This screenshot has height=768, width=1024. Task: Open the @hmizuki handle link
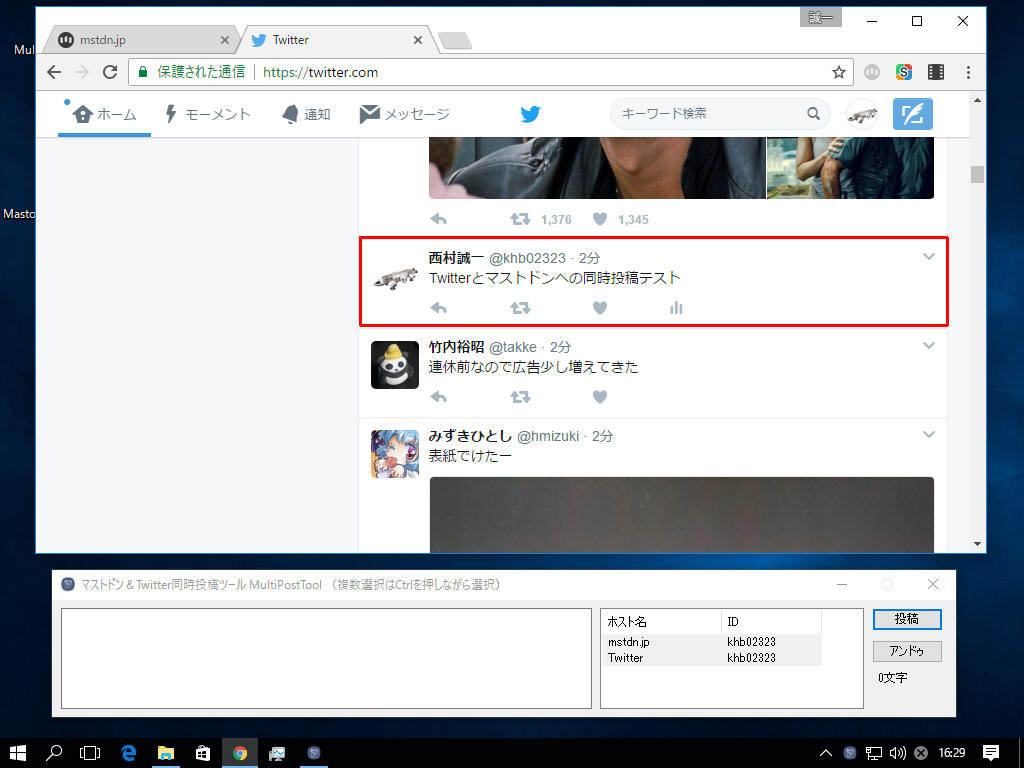pos(548,436)
